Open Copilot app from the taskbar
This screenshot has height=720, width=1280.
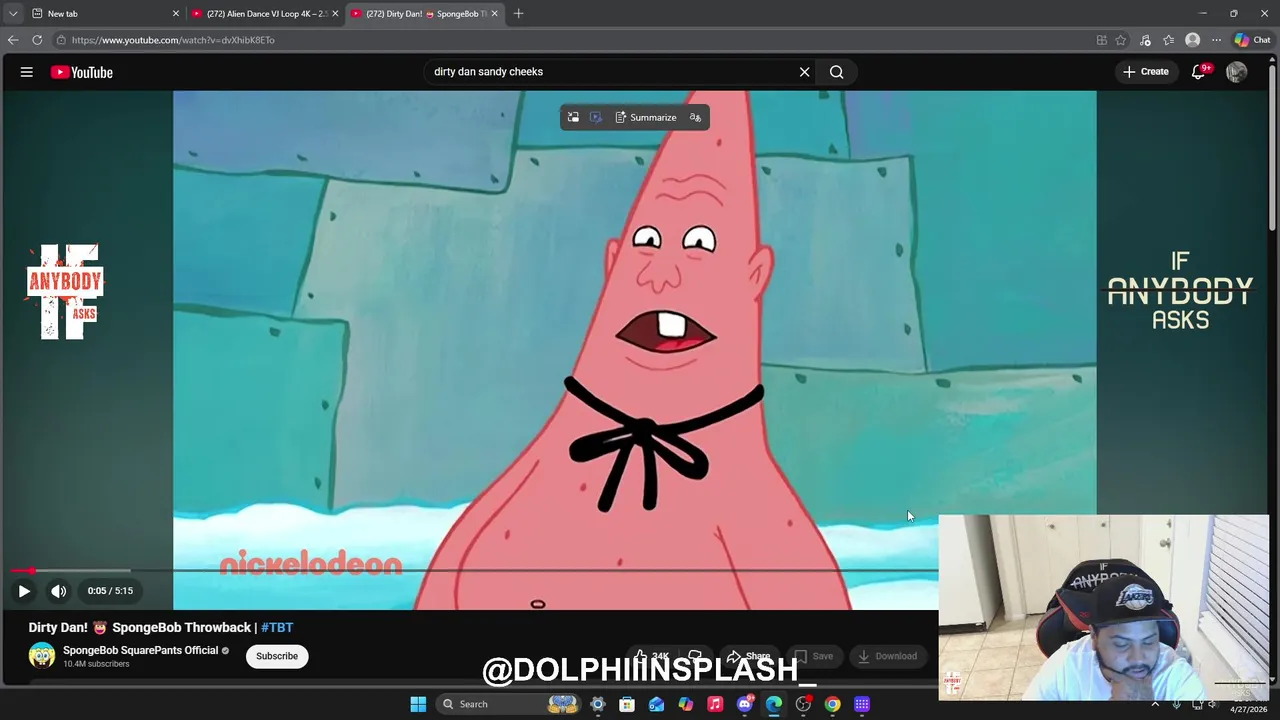pos(686,704)
